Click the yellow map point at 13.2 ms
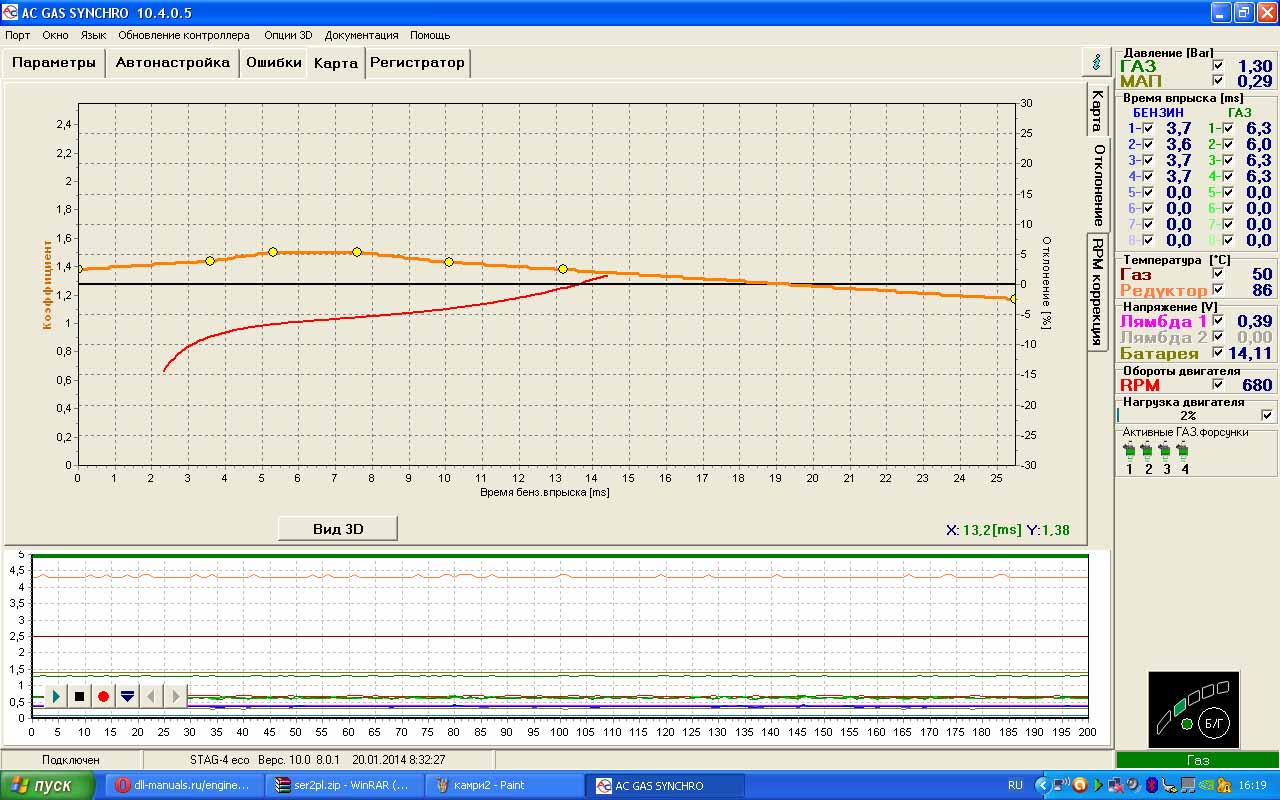Viewport: 1280px width, 800px height. point(563,269)
